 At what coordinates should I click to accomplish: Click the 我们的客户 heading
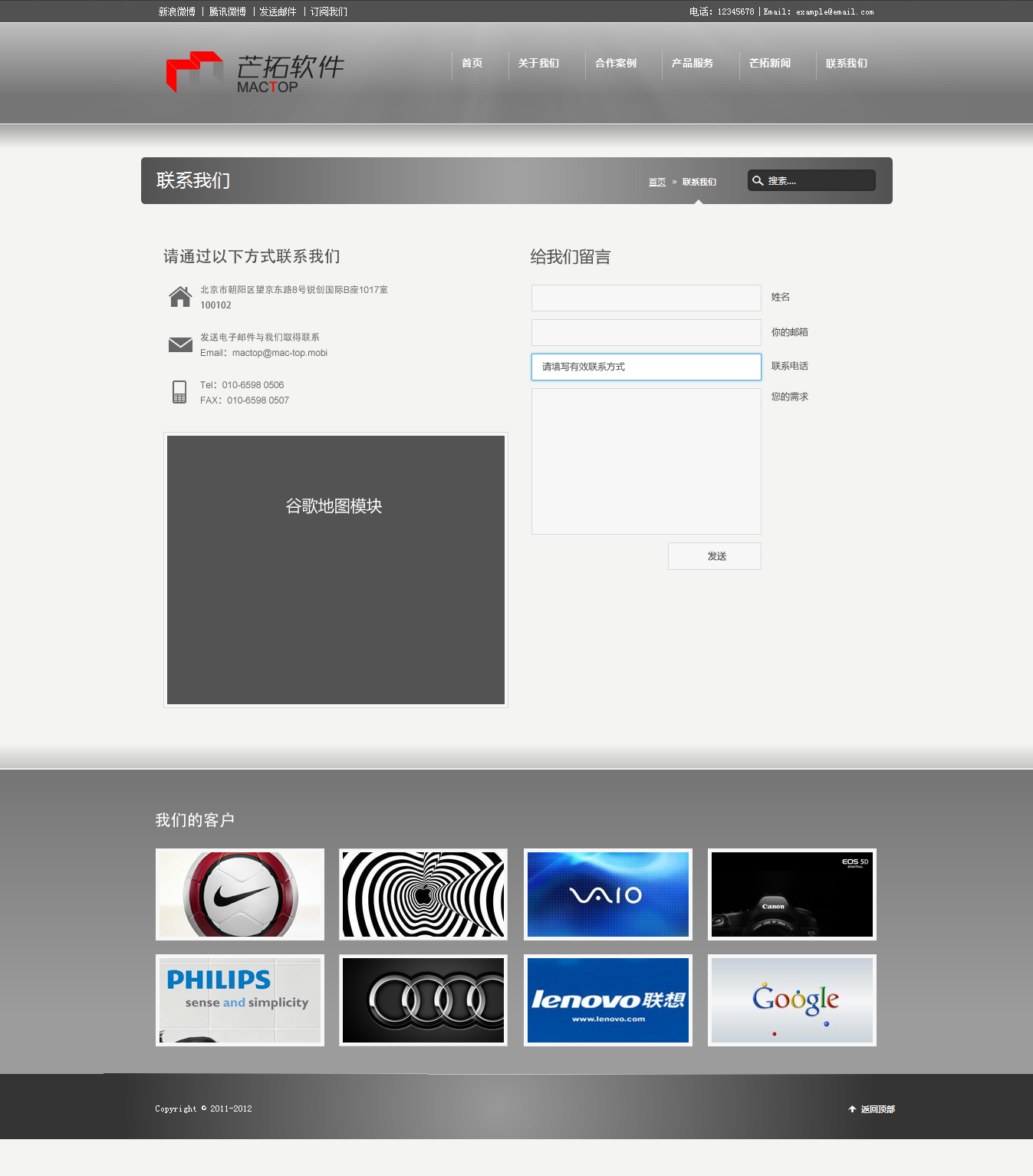[x=195, y=820]
